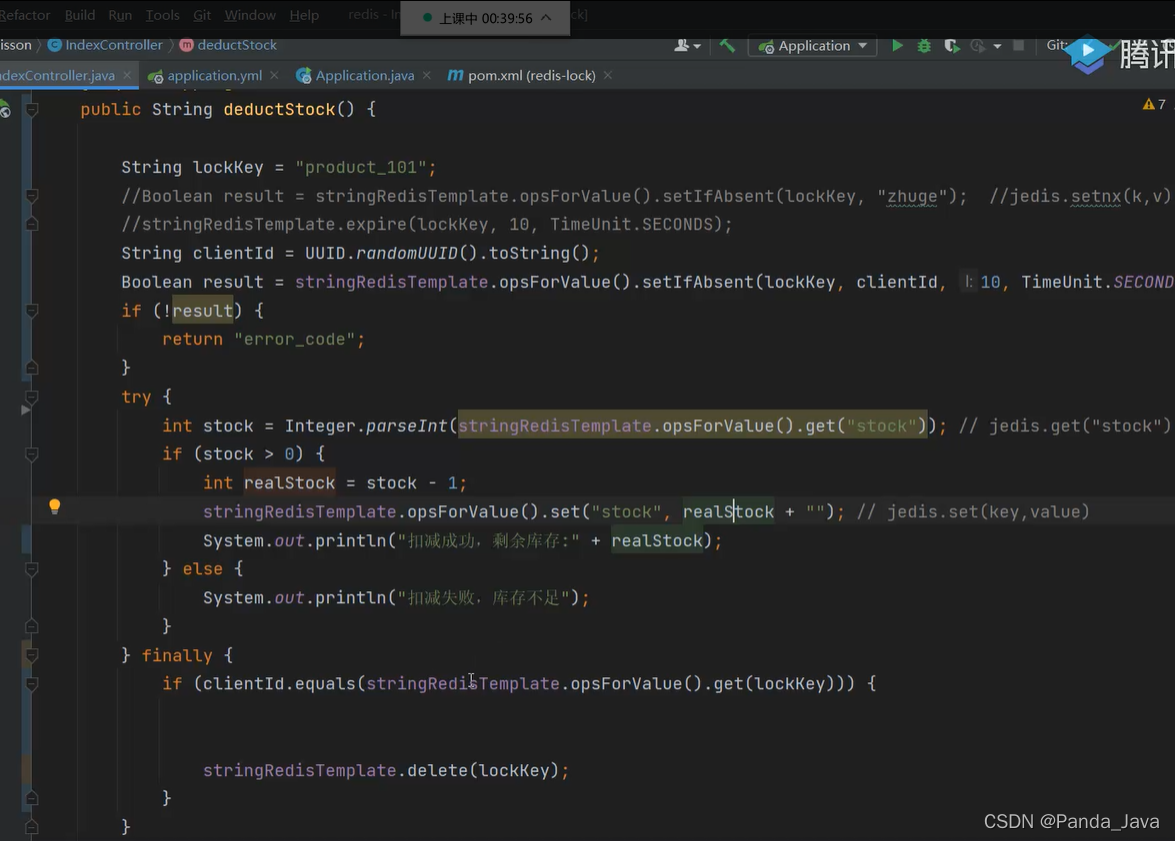Open the Application run configuration dropdown
The height and width of the screenshot is (841, 1175).
point(812,46)
